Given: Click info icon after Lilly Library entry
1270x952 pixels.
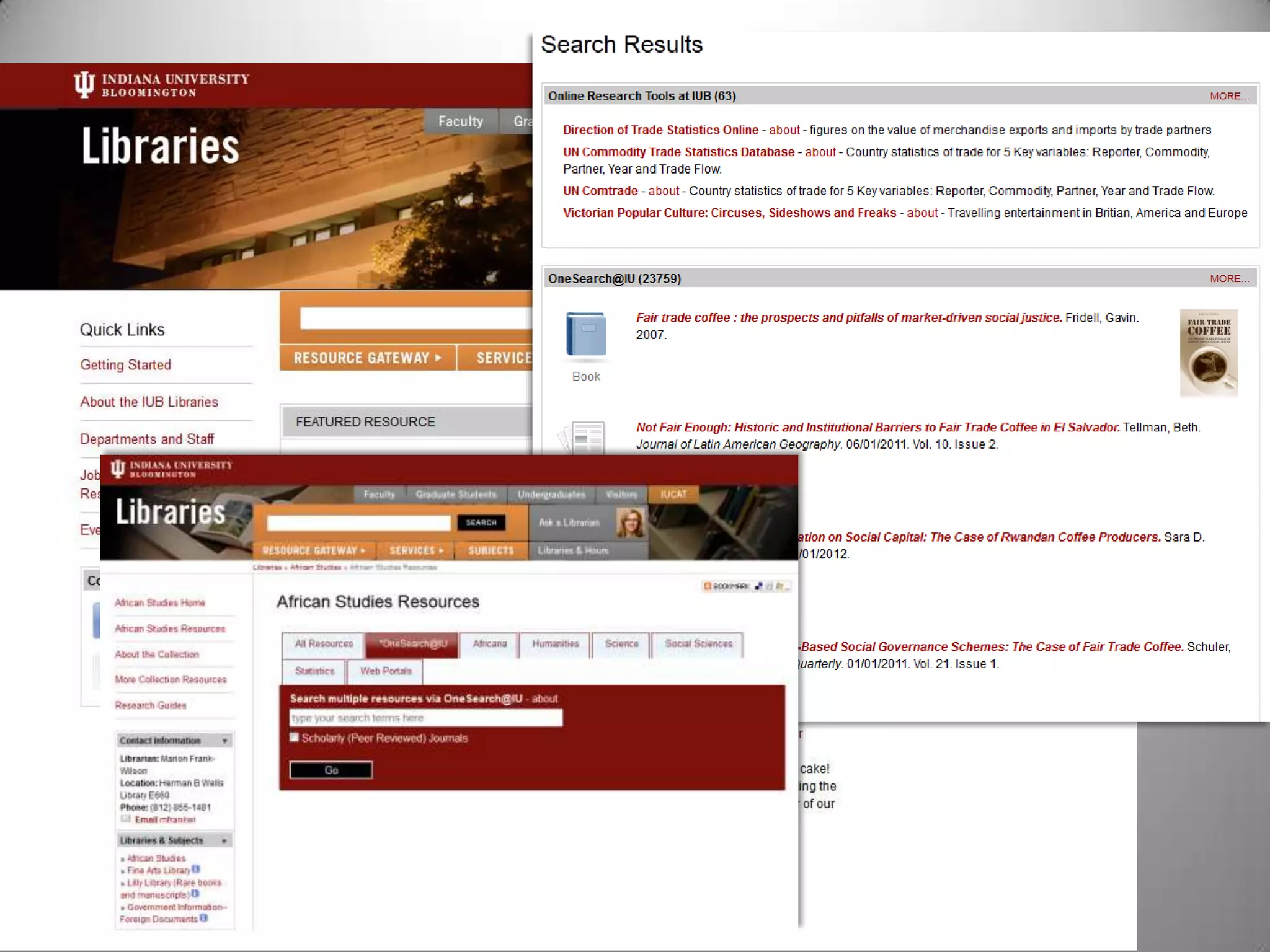Looking at the screenshot, I should pyautogui.click(x=195, y=894).
